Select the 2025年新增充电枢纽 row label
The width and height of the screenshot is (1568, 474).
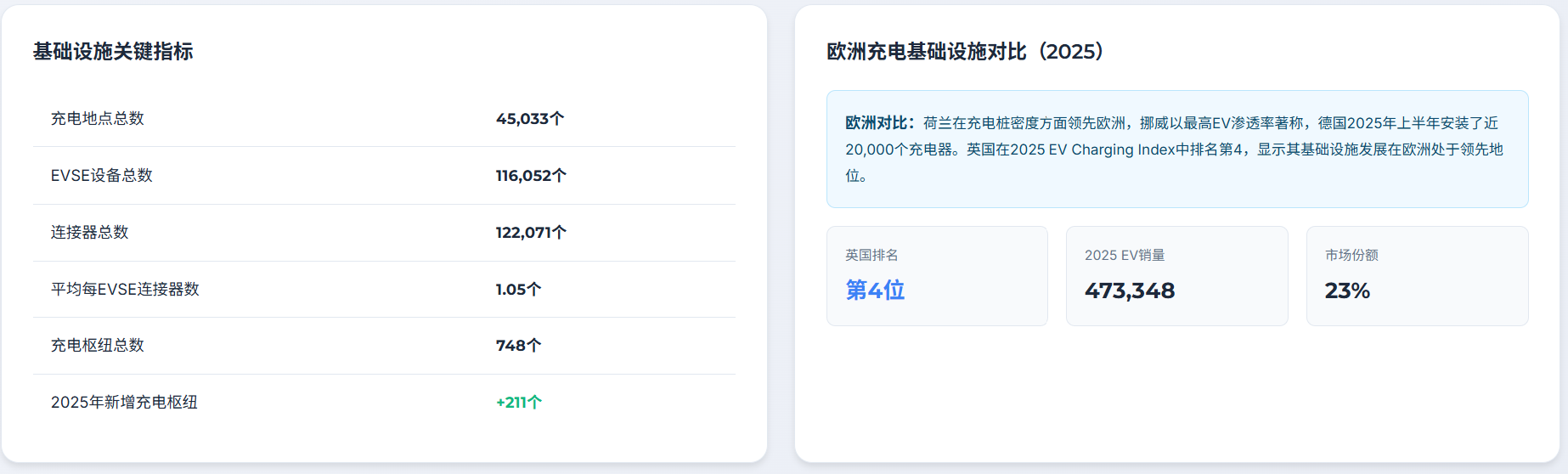pyautogui.click(x=124, y=403)
